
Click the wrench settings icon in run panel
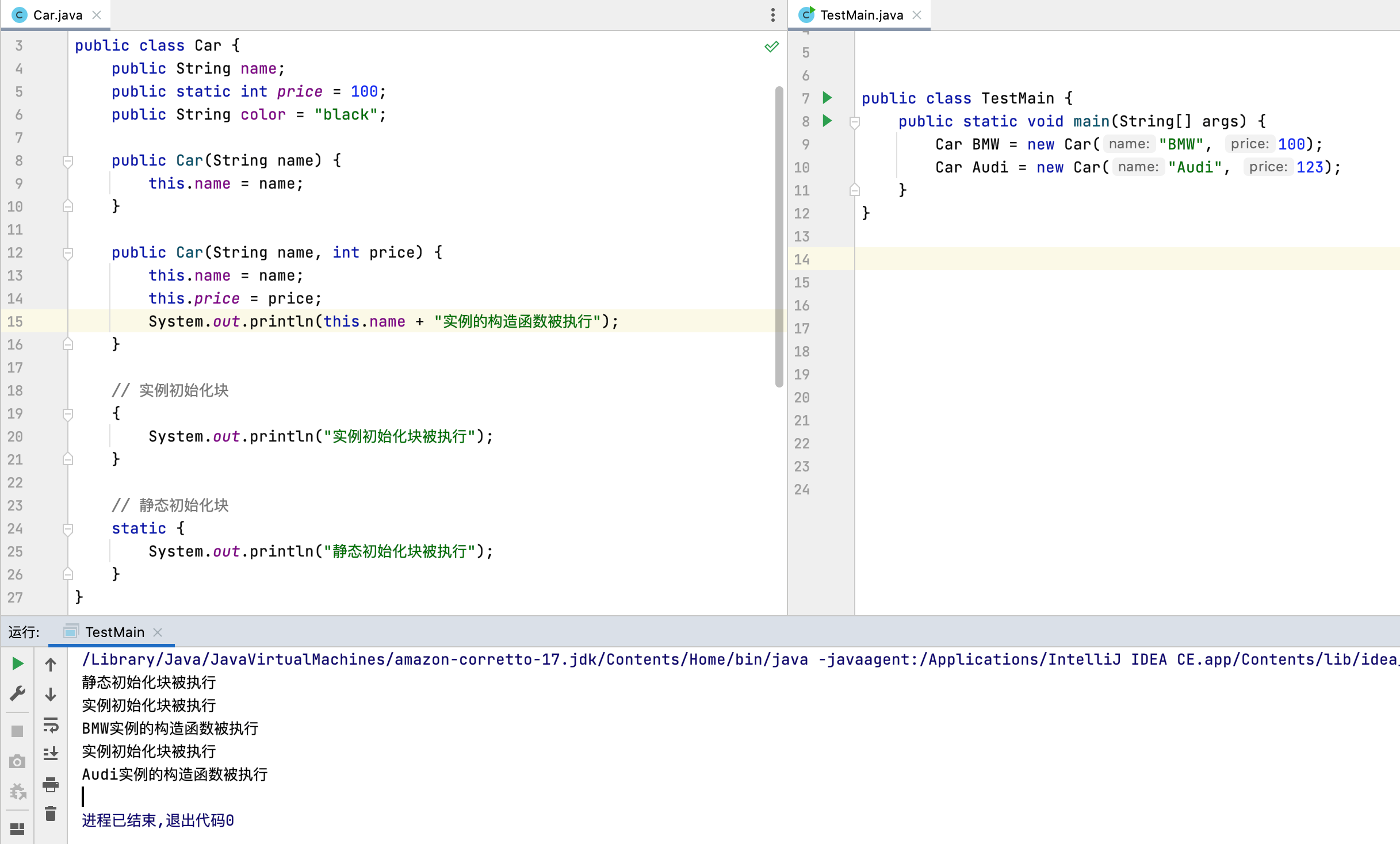(x=17, y=693)
